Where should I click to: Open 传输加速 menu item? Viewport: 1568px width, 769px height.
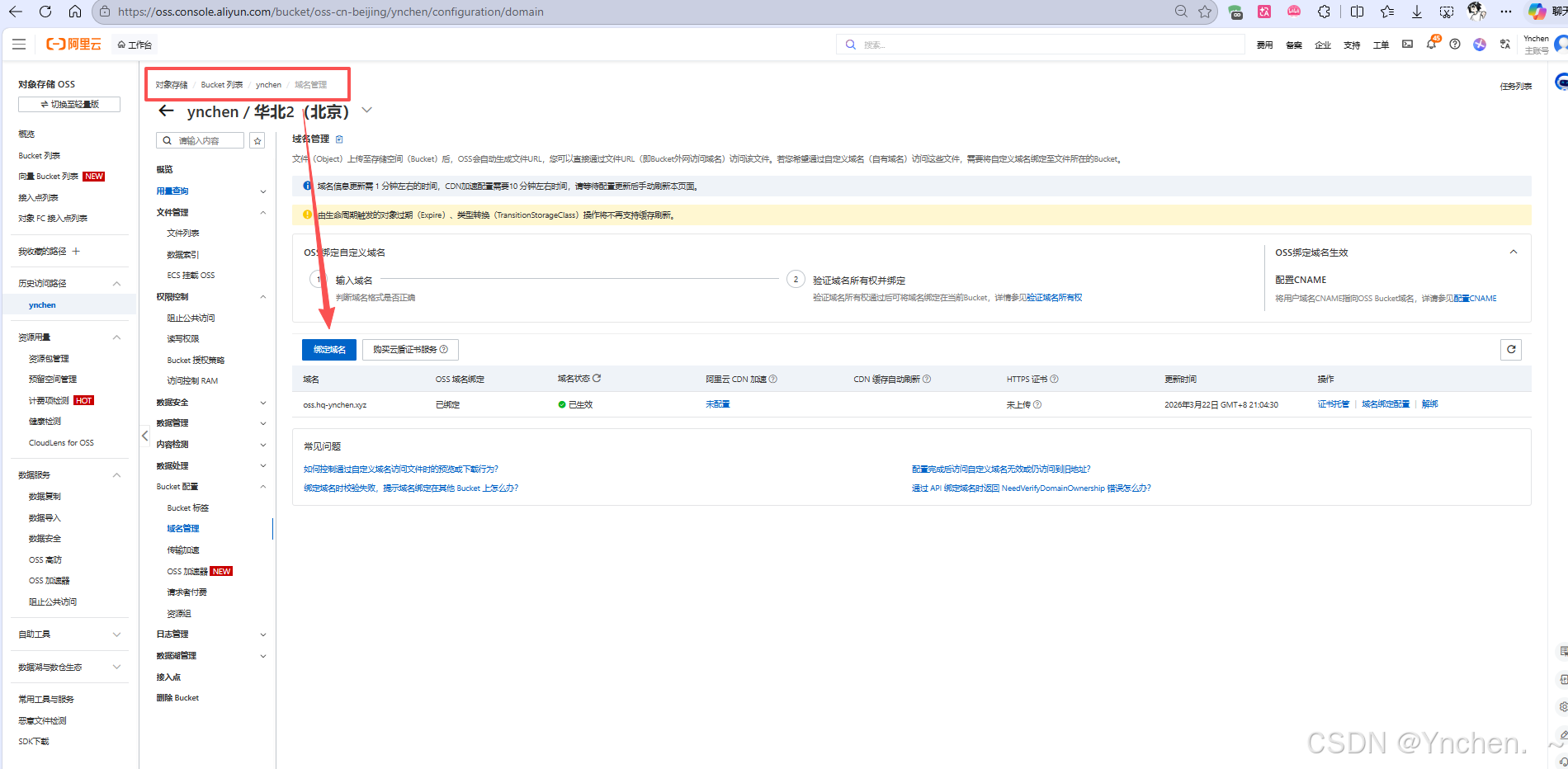183,550
